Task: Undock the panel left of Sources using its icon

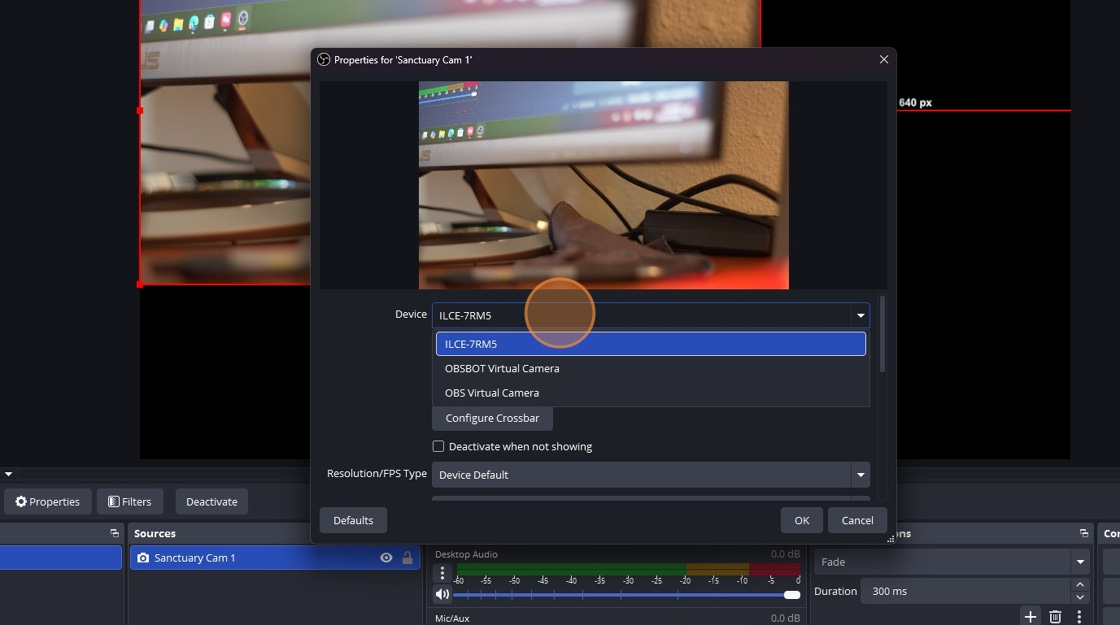Action: click(x=114, y=534)
